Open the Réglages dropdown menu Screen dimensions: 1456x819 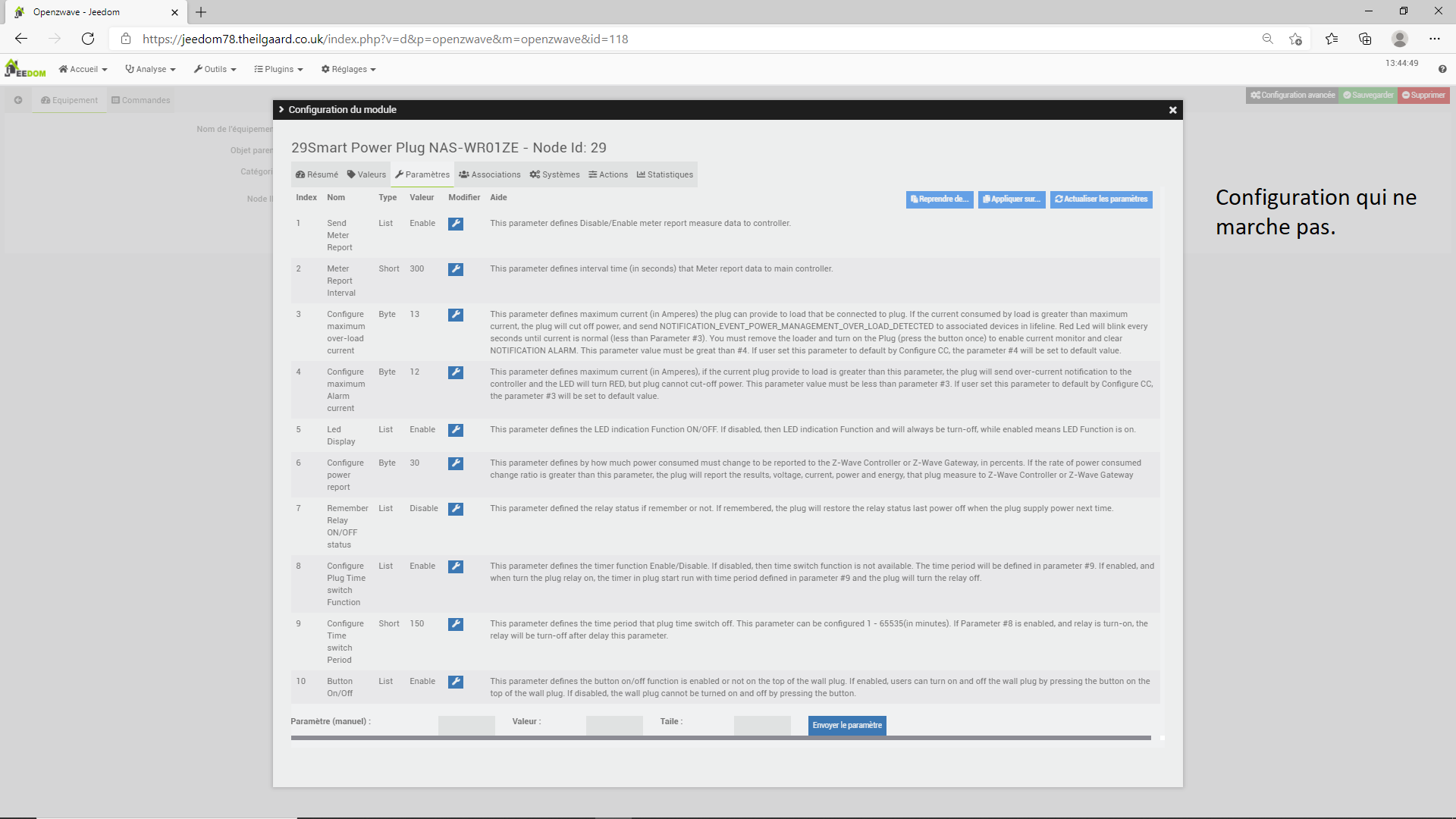[x=349, y=69]
